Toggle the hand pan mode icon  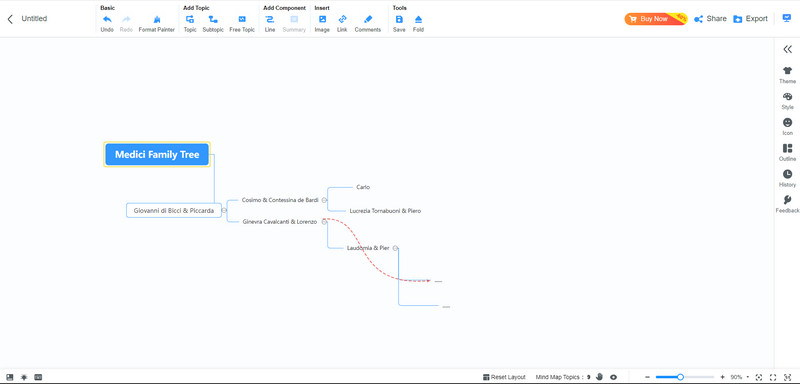tap(600, 377)
